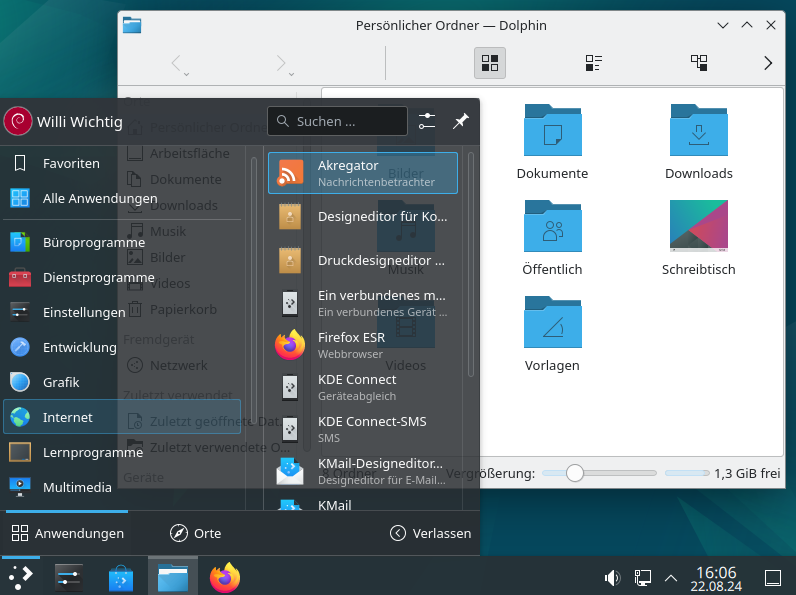Open KDE Connect-SMS entry
This screenshot has height=595, width=796.
362,429
